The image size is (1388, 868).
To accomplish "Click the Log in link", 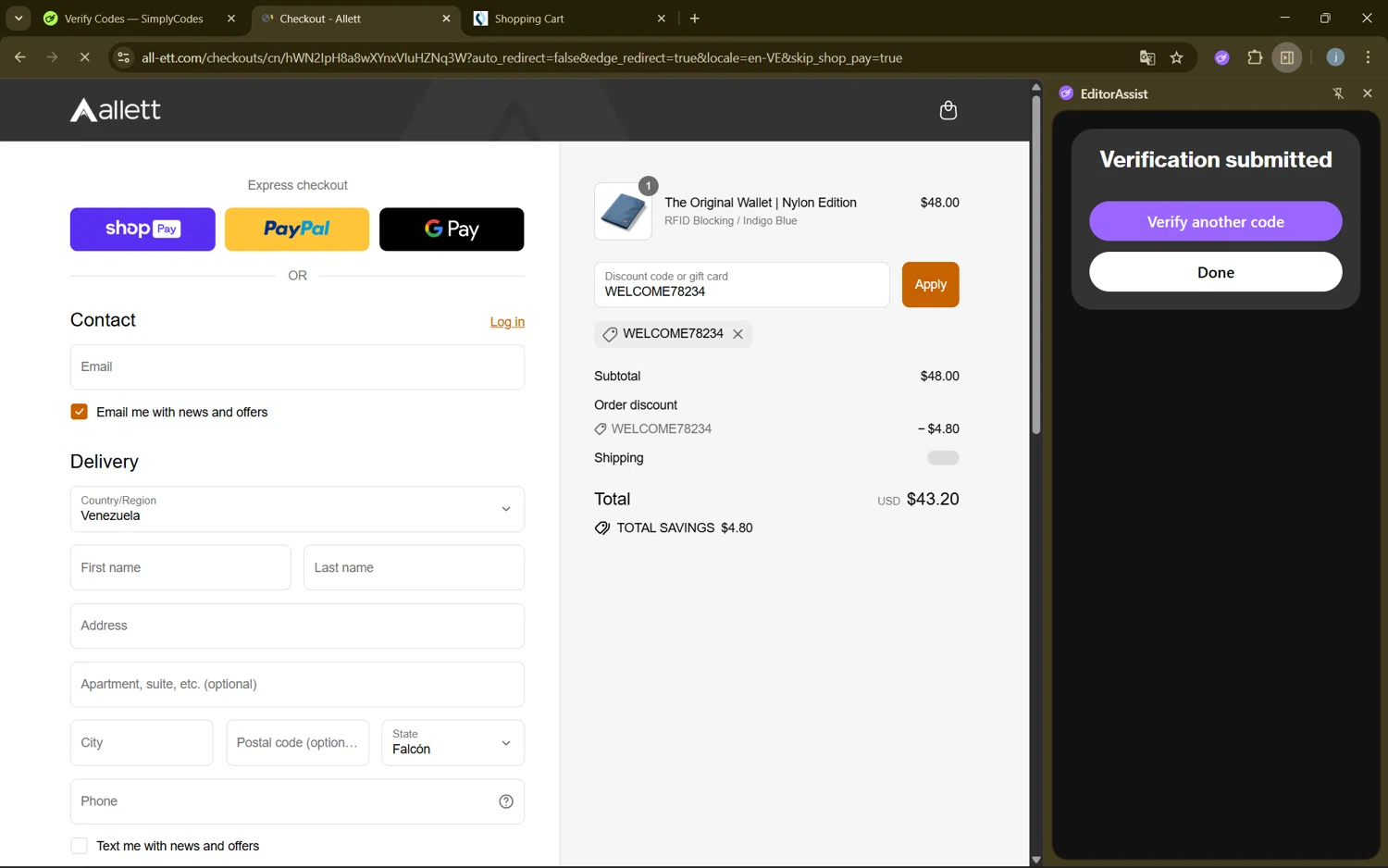I will tap(507, 322).
